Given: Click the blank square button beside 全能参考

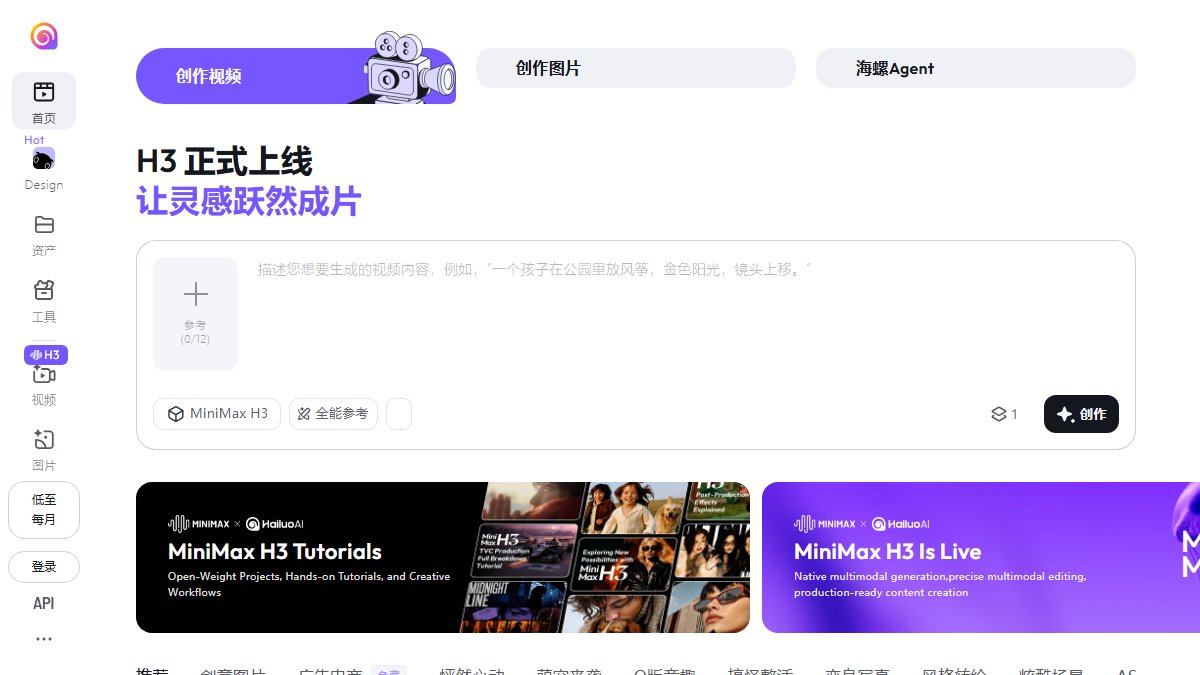Looking at the screenshot, I should (399, 414).
